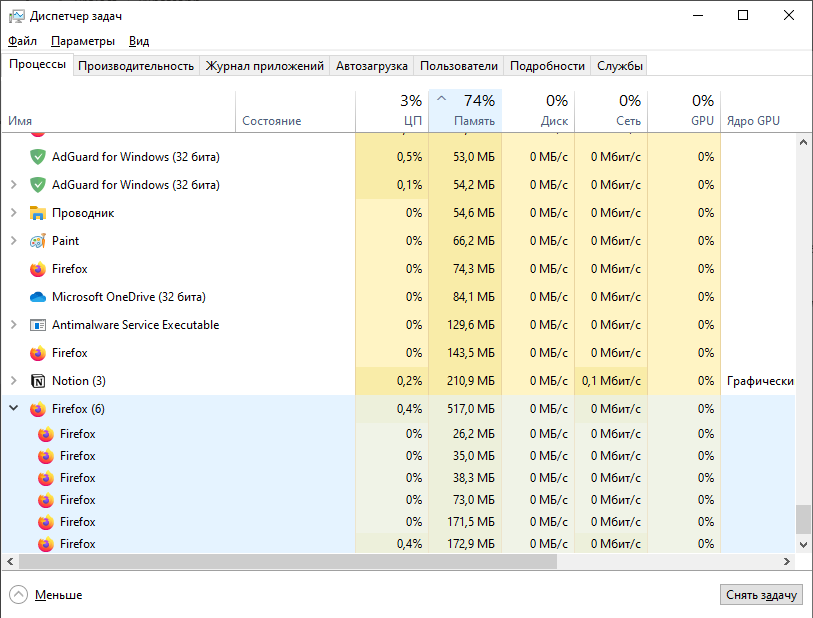The height and width of the screenshot is (618, 813).
Task: Select the Paint process icon
Action: pos(40,240)
